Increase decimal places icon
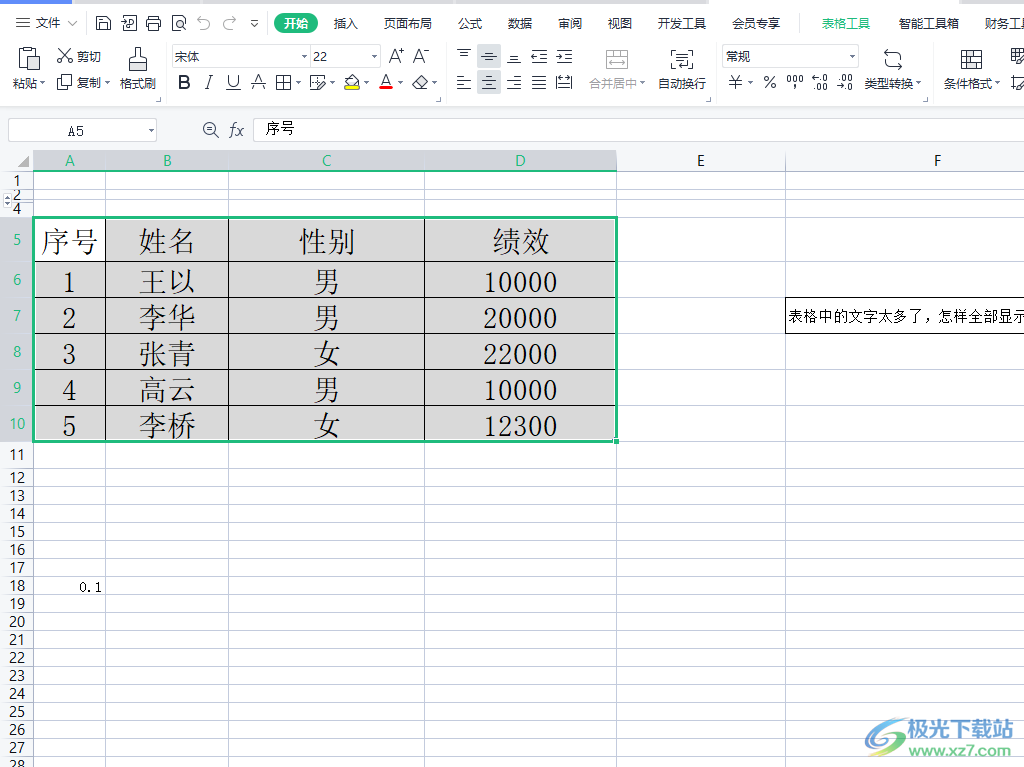1024x767 pixels. [820, 82]
